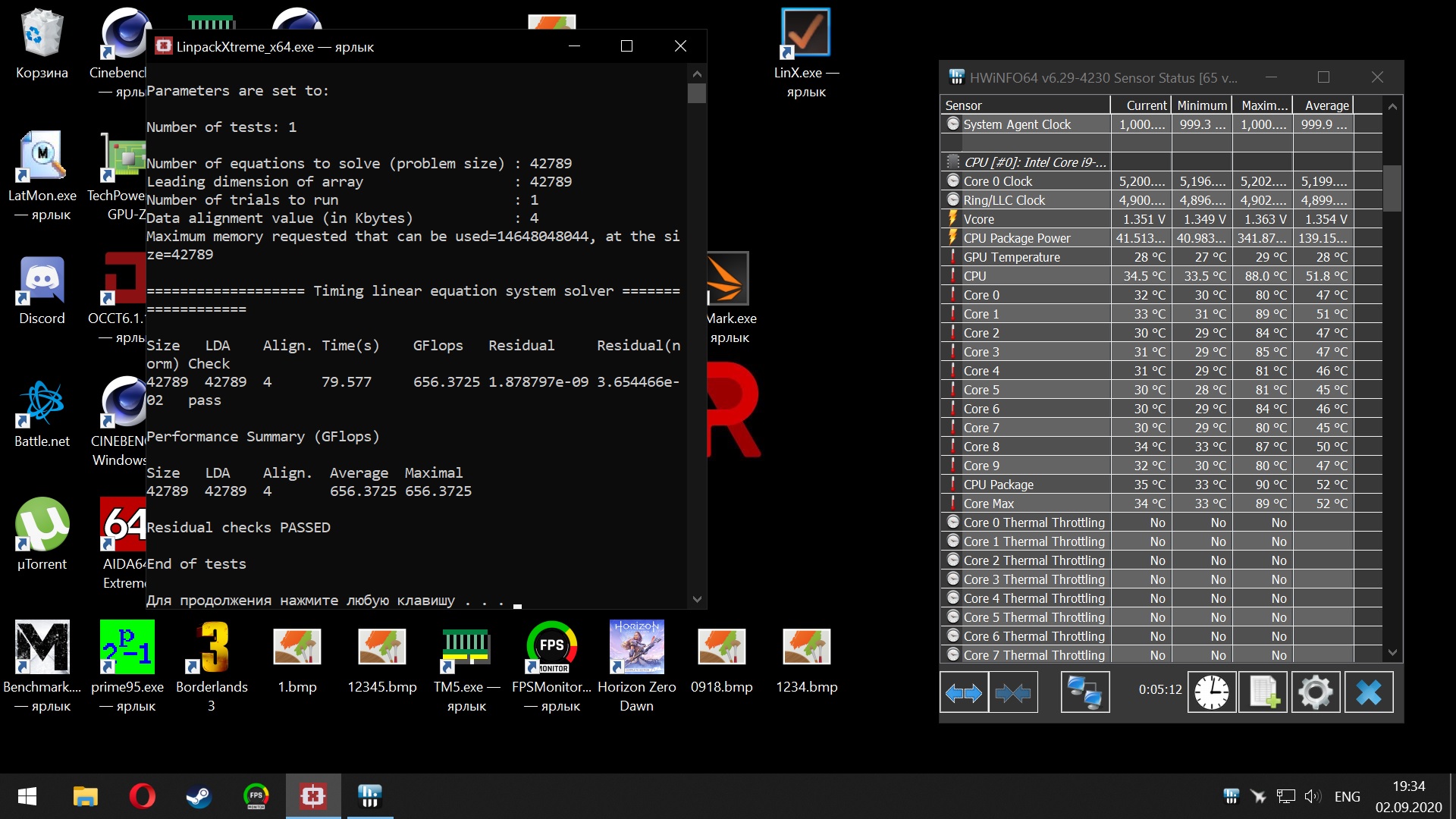Screen dimensions: 1456x819
Task: Open HWiNFO sensor settings gear
Action: click(1315, 692)
